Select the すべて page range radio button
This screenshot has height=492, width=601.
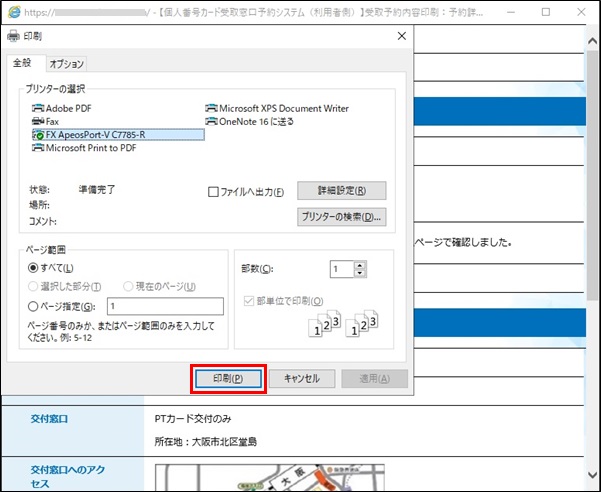(34, 268)
